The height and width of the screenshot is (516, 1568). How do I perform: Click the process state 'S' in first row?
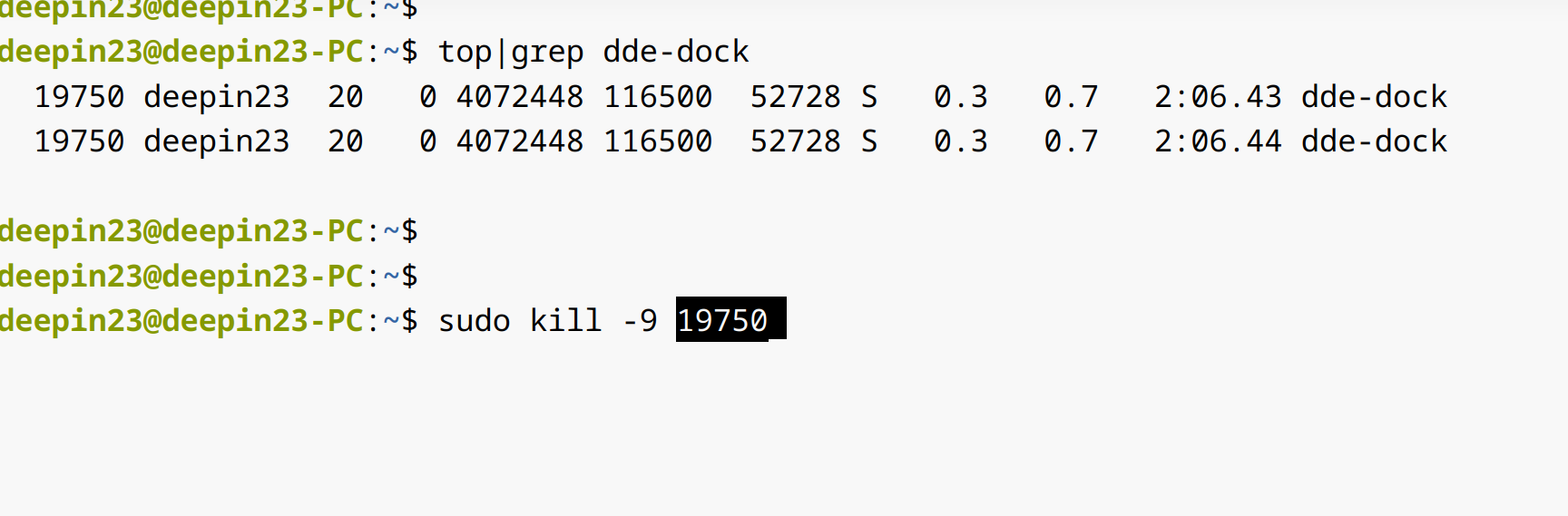click(x=869, y=96)
